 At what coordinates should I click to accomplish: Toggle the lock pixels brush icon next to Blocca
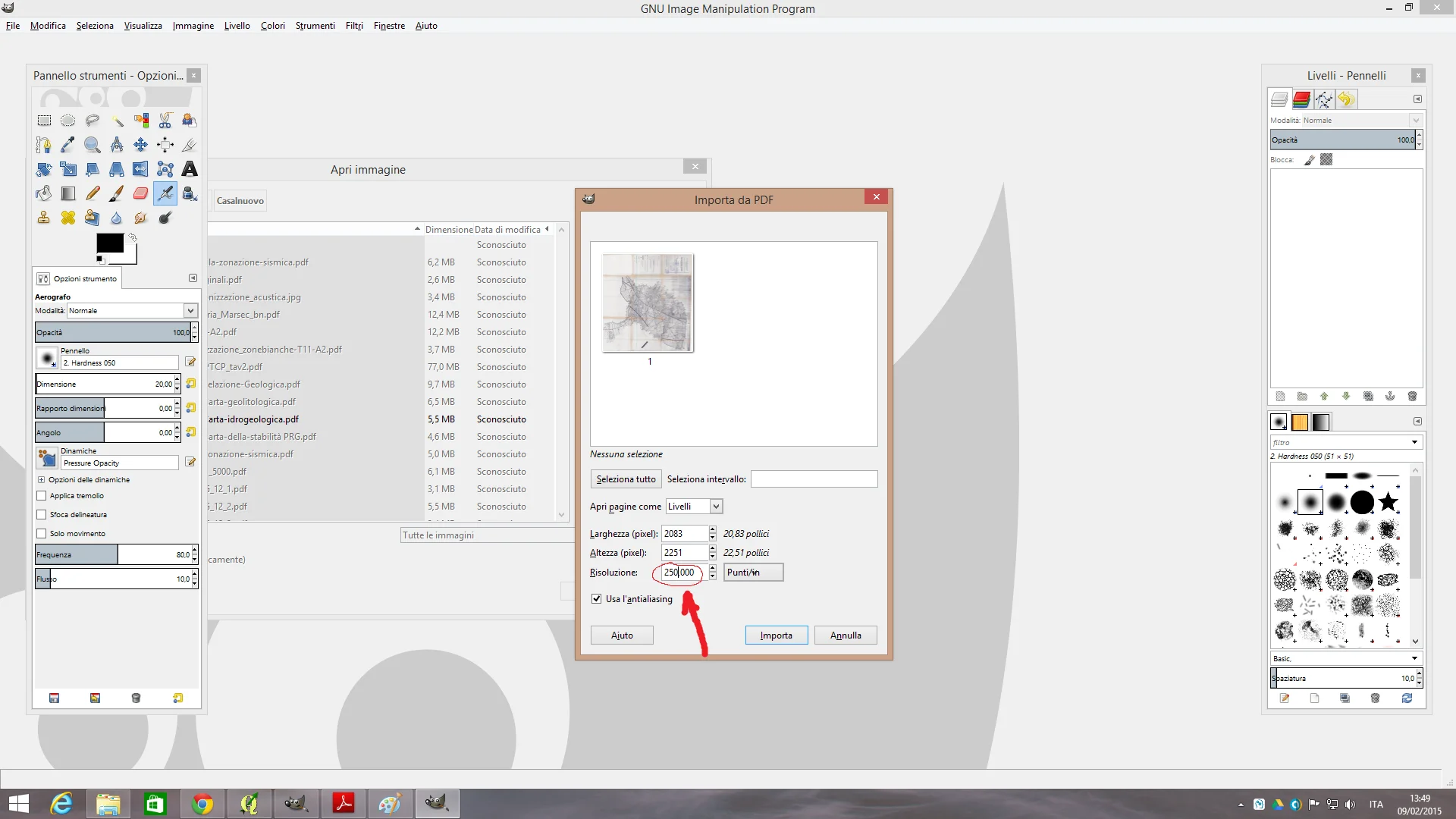[1310, 159]
